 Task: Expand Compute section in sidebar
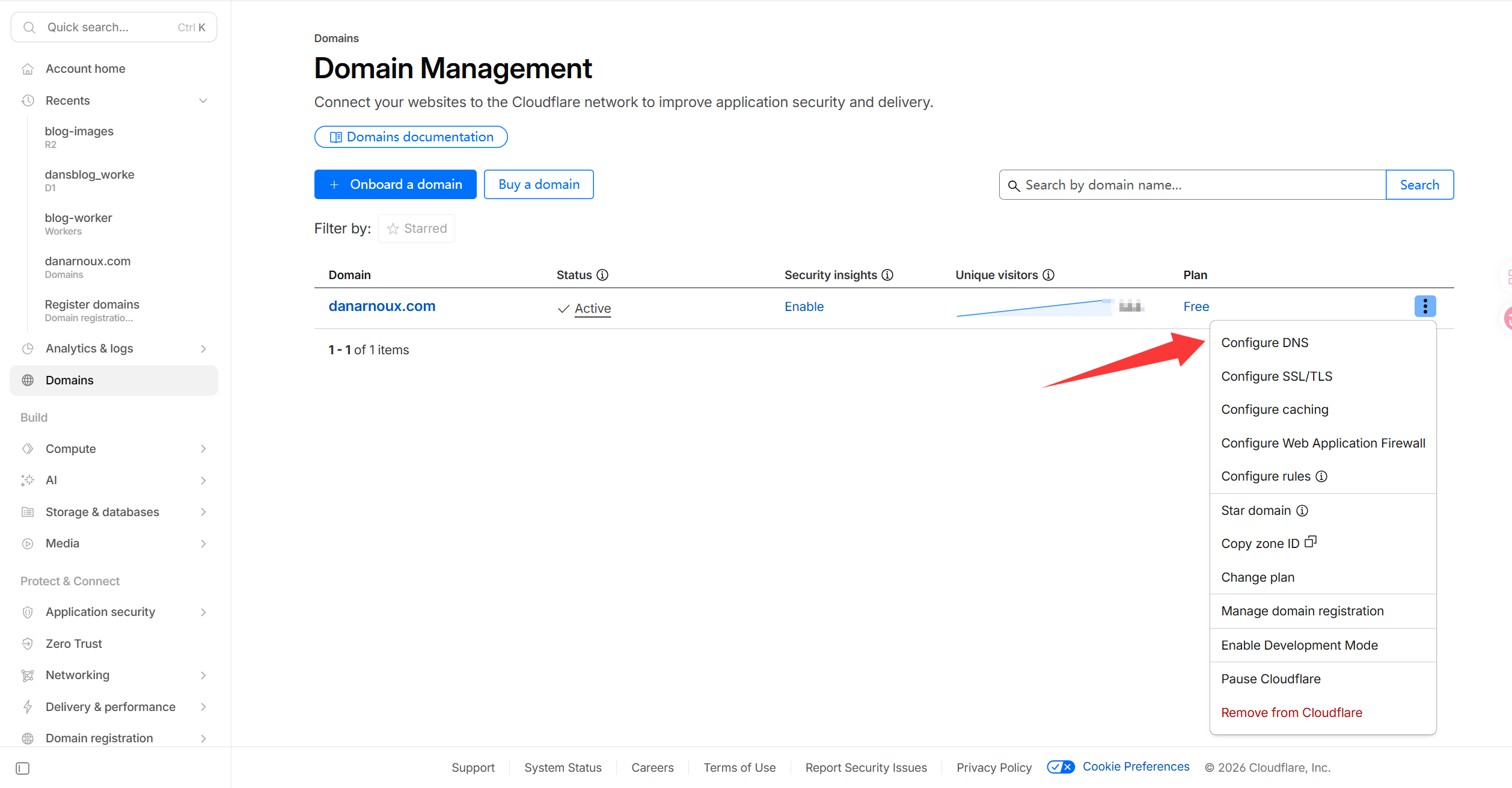(x=203, y=449)
